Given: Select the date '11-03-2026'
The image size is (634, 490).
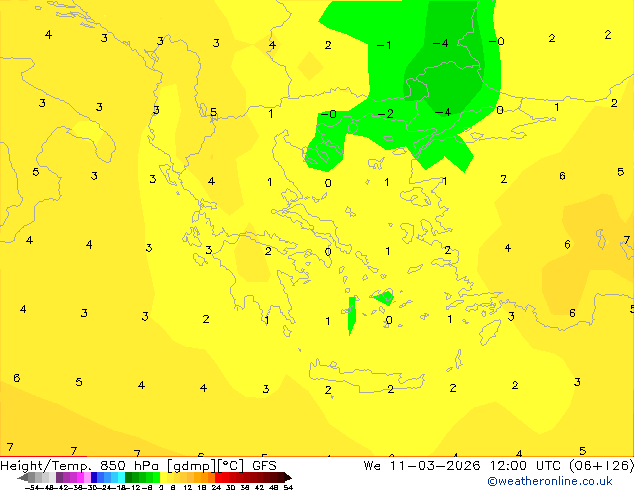Looking at the screenshot, I should pyautogui.click(x=435, y=466).
